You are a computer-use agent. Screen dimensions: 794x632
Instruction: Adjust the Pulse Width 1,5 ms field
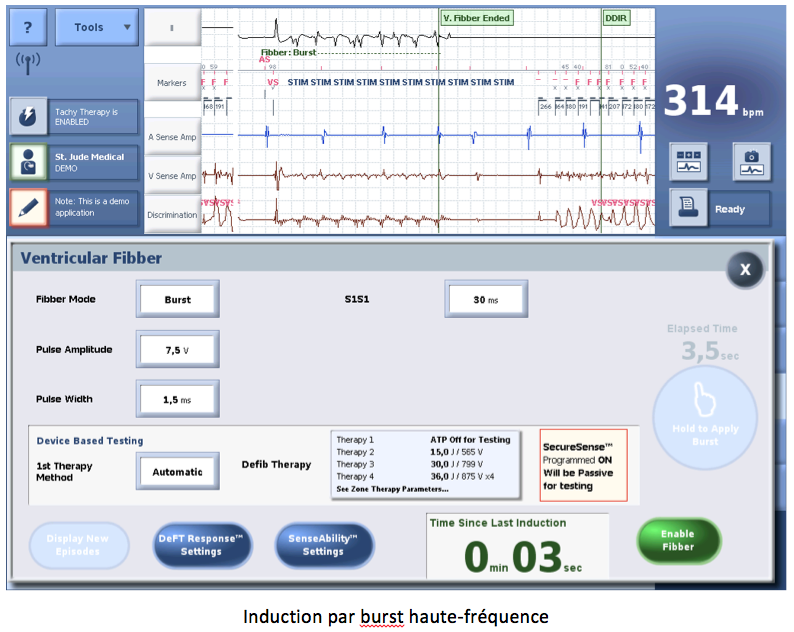click(177, 399)
